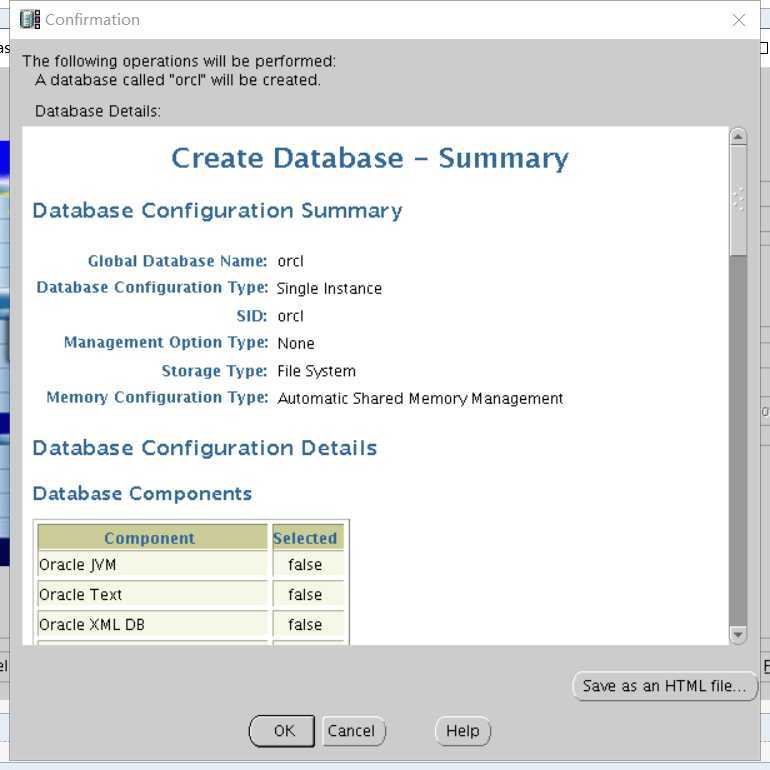Click the Cancel button
The height and width of the screenshot is (770, 770).
click(354, 731)
